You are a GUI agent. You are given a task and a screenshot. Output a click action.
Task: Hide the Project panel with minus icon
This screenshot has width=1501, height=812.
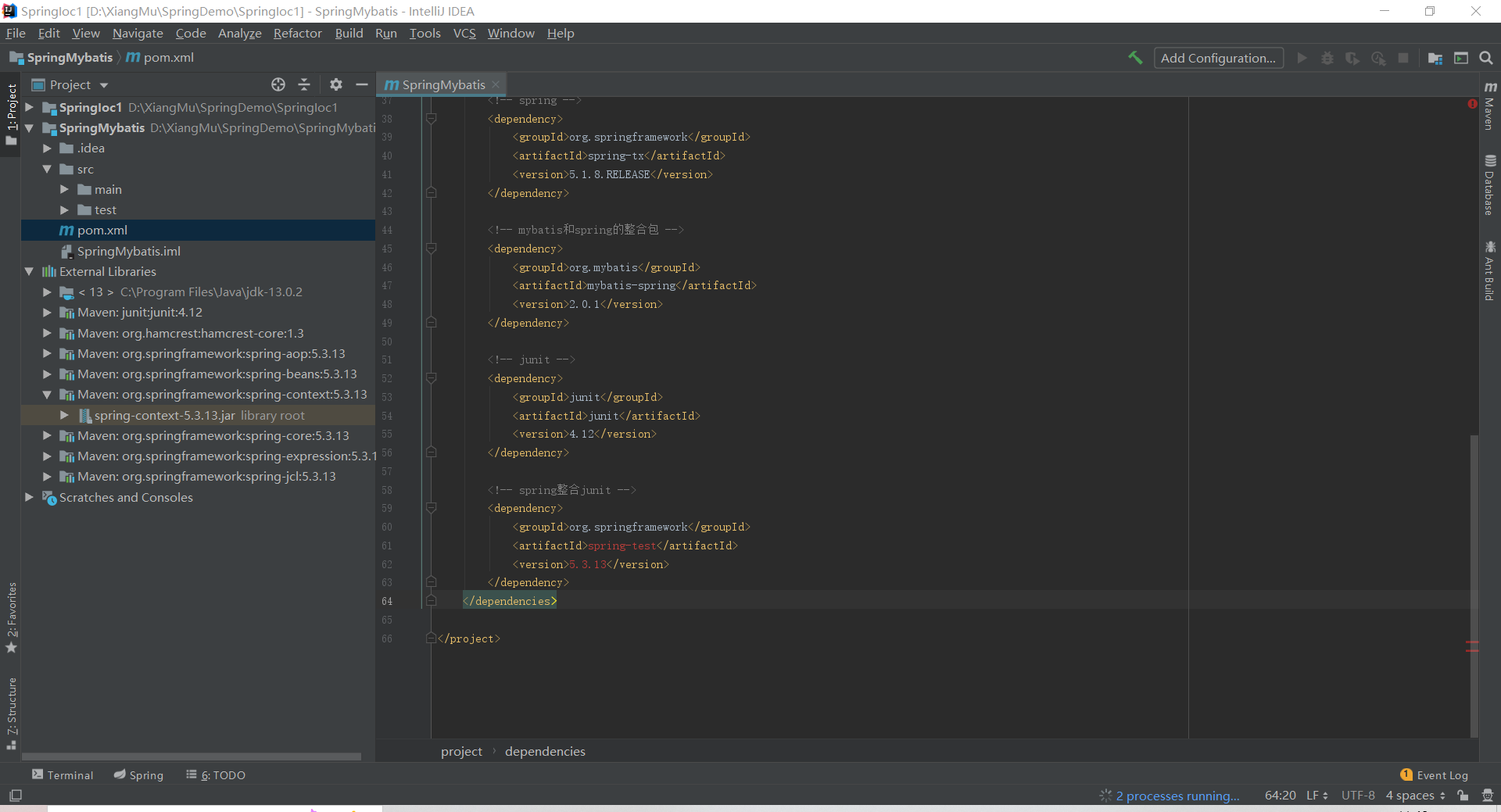[x=362, y=84]
